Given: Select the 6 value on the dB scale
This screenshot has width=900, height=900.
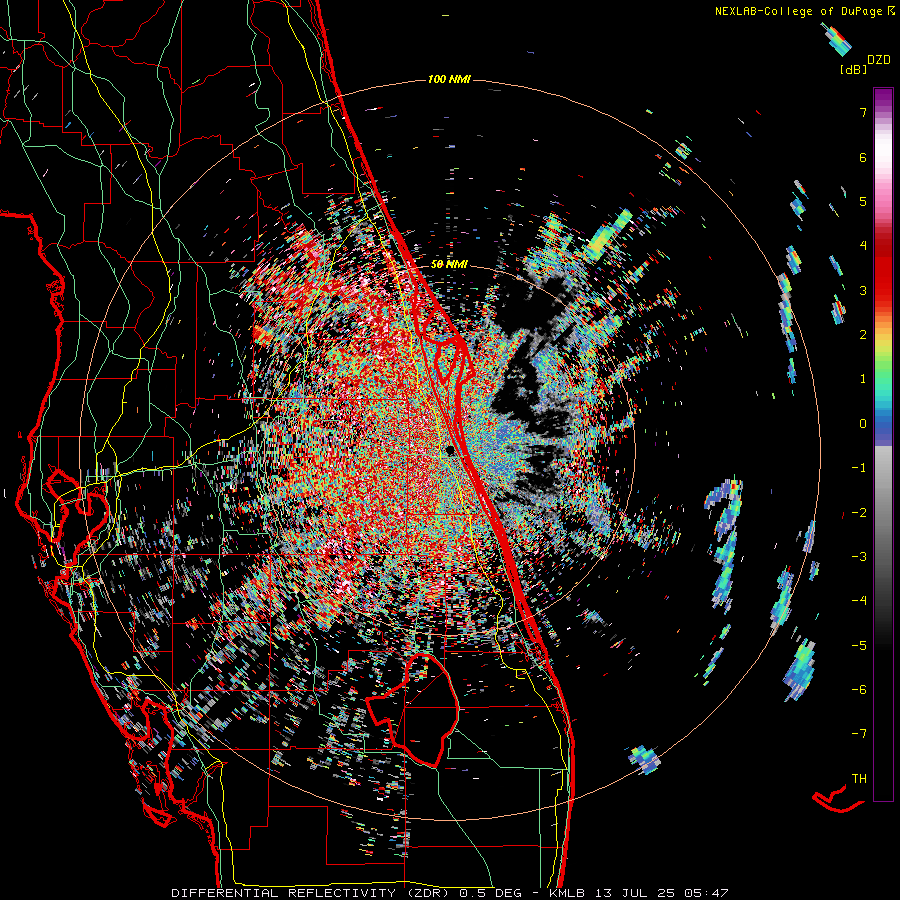Looking at the screenshot, I should (x=863, y=157).
